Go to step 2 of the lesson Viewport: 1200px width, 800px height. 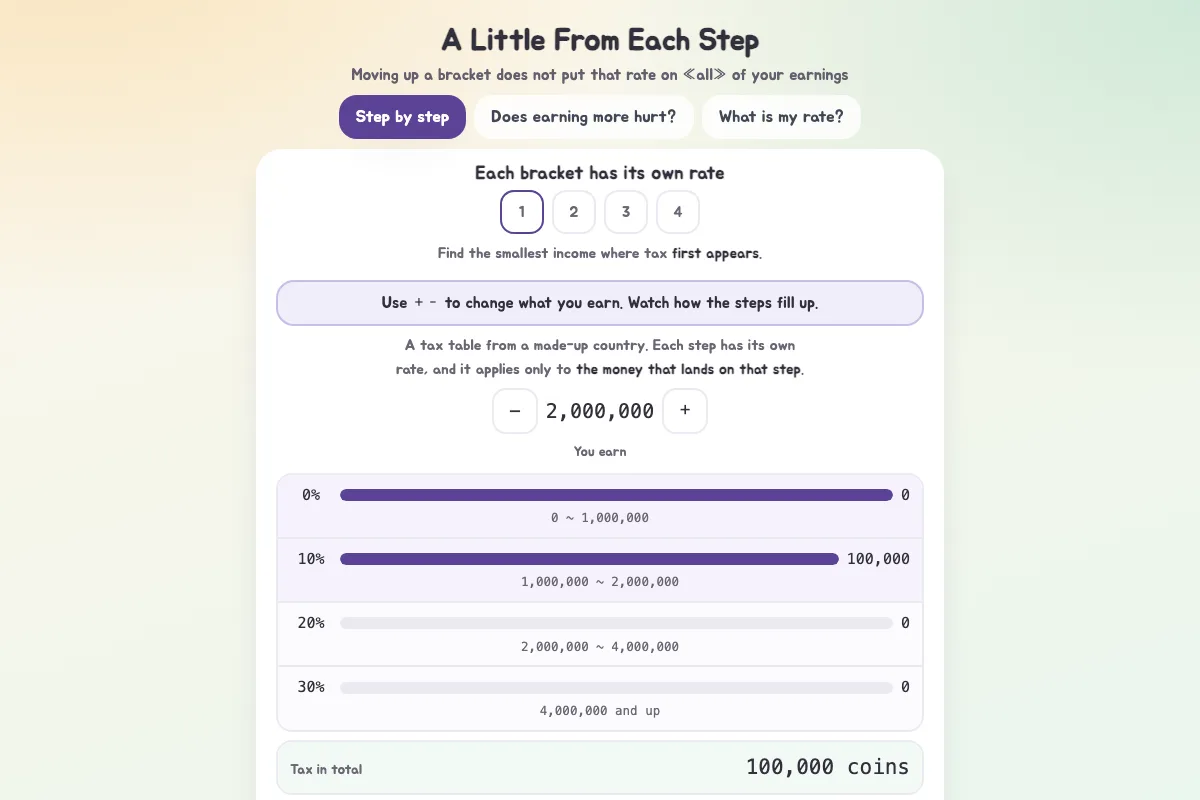574,212
